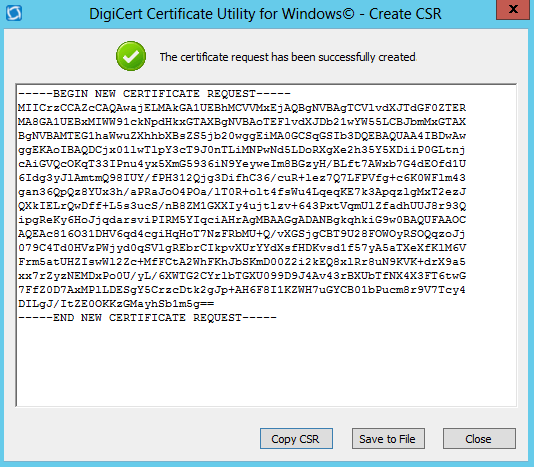Click the END NEW CERTIFICATE REQUEST line

pyautogui.click(x=147, y=318)
